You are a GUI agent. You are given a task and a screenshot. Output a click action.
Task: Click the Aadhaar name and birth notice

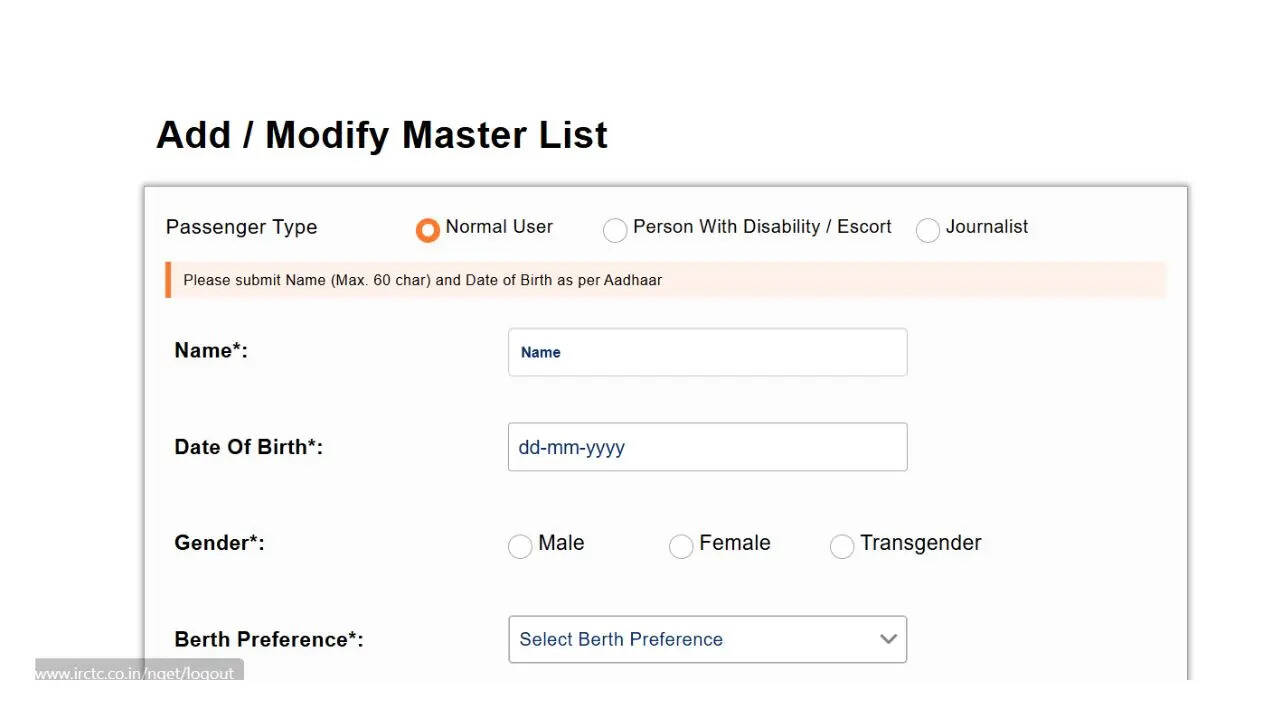[422, 280]
